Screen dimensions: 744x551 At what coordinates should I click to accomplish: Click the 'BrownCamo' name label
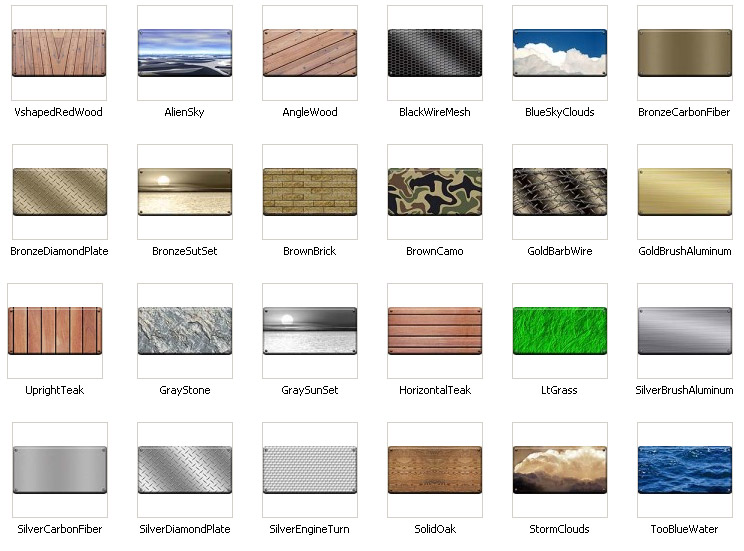(435, 251)
